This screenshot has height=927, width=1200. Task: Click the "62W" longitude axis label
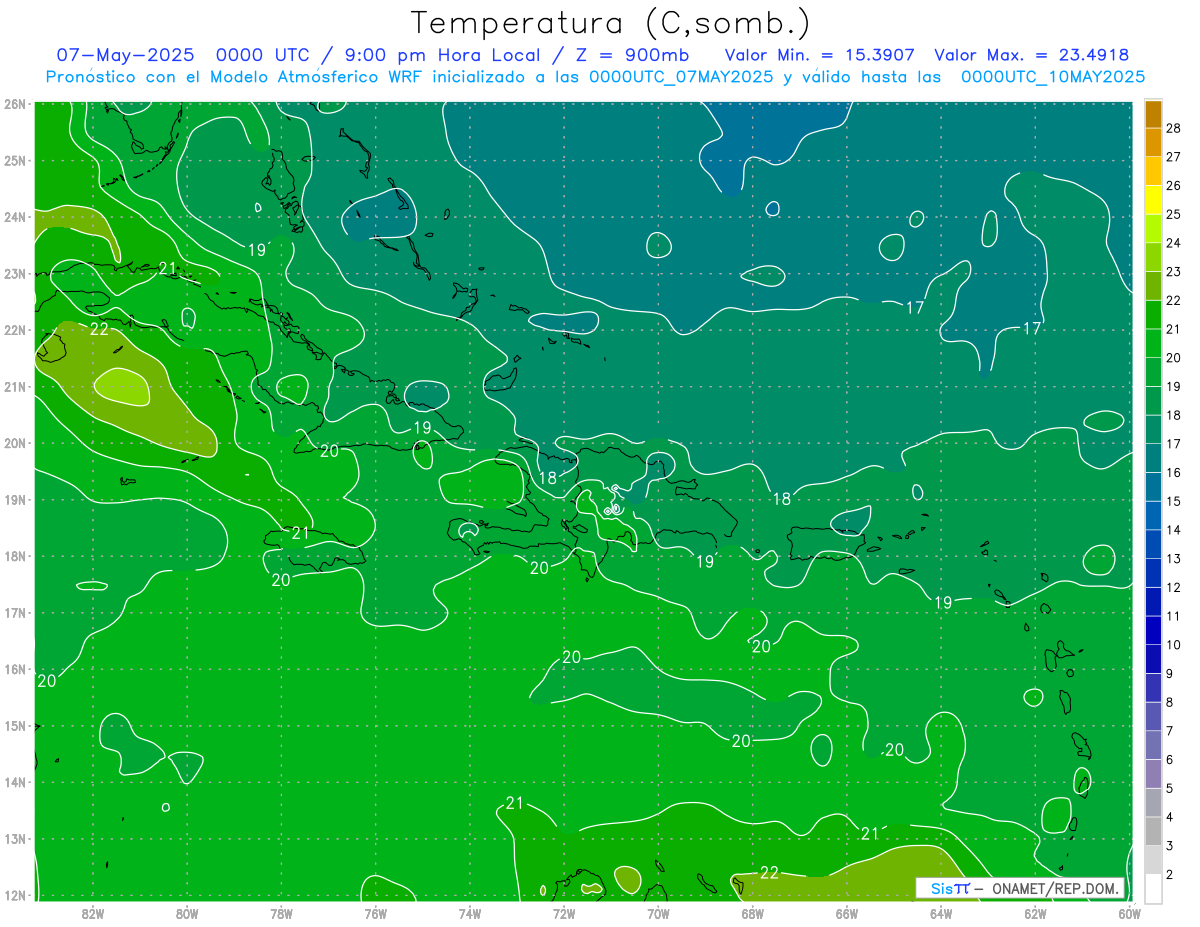1035,912
